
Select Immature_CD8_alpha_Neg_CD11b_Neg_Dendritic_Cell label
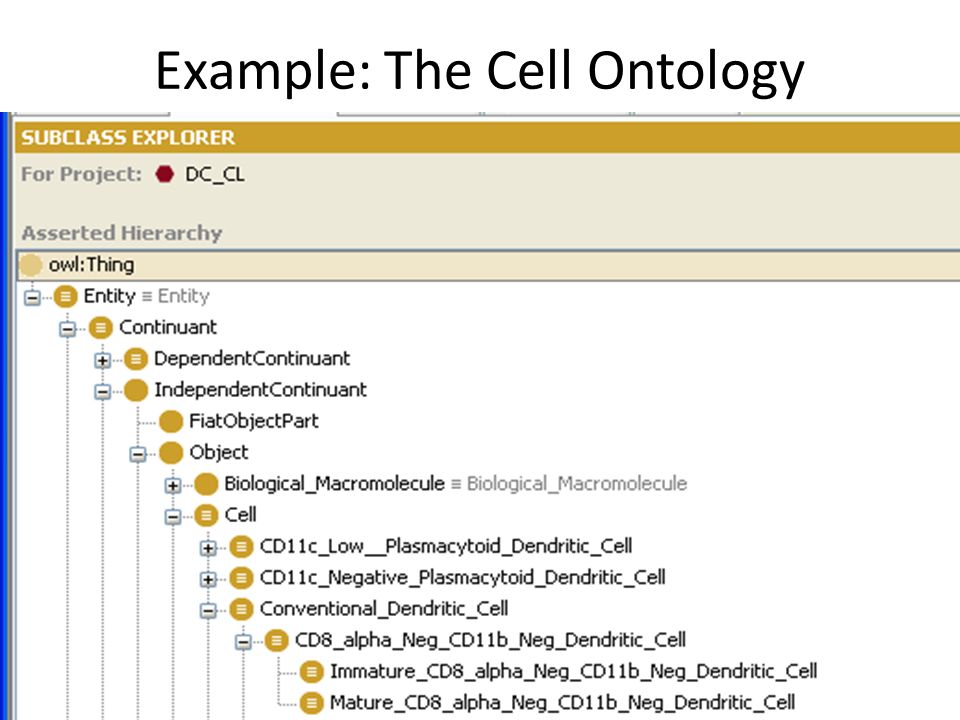574,672
